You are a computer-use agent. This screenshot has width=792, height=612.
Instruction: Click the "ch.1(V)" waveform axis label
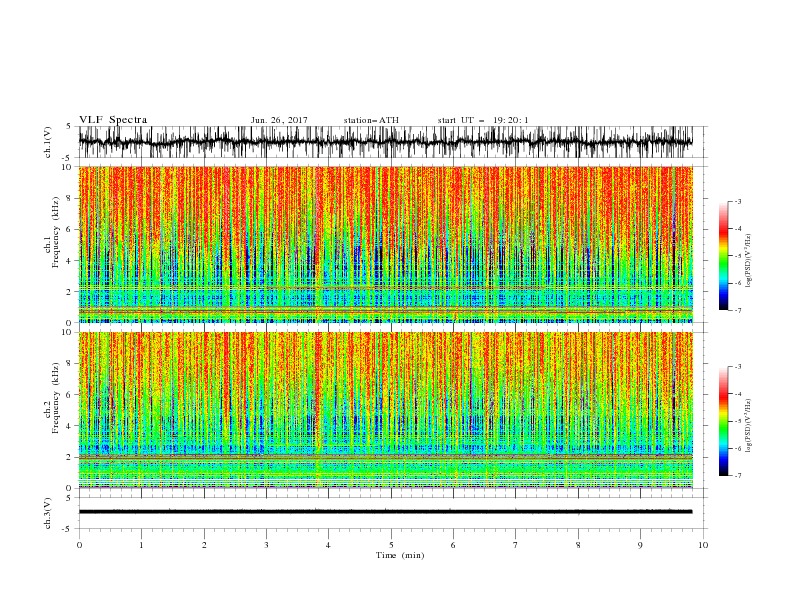click(x=48, y=142)
